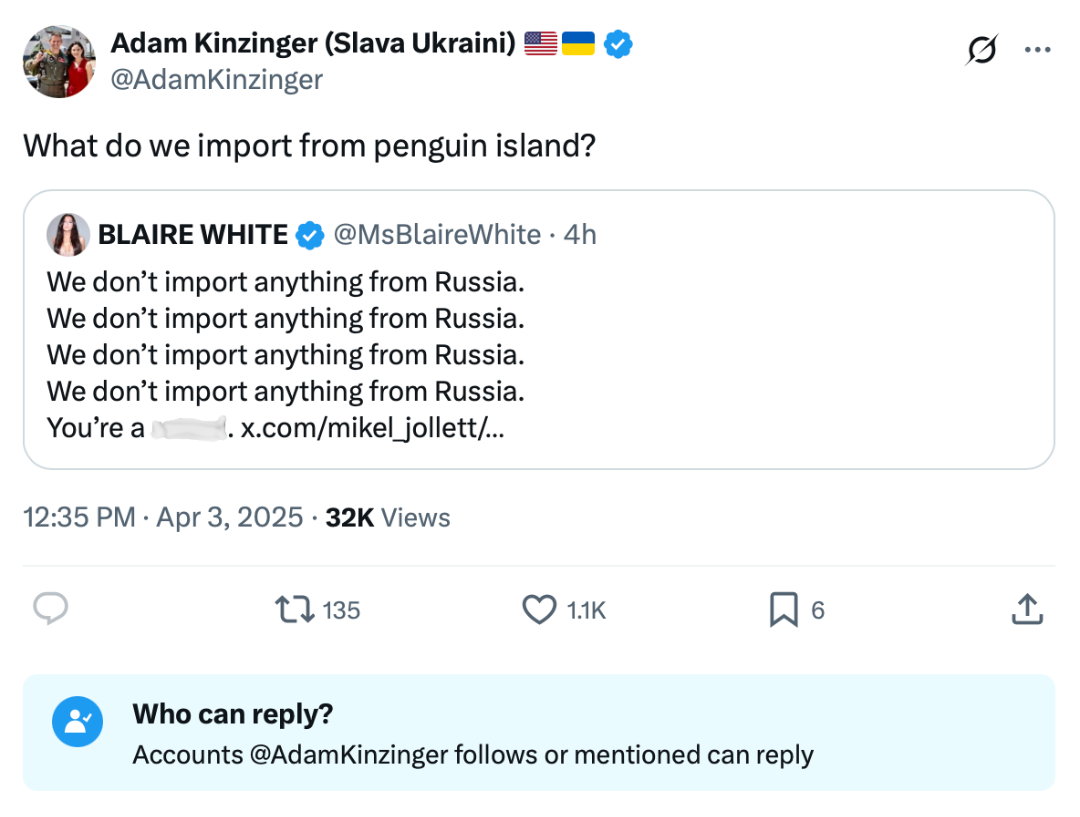Bookmark this tweet
The width and height of the screenshot is (1080, 817).
click(x=783, y=609)
